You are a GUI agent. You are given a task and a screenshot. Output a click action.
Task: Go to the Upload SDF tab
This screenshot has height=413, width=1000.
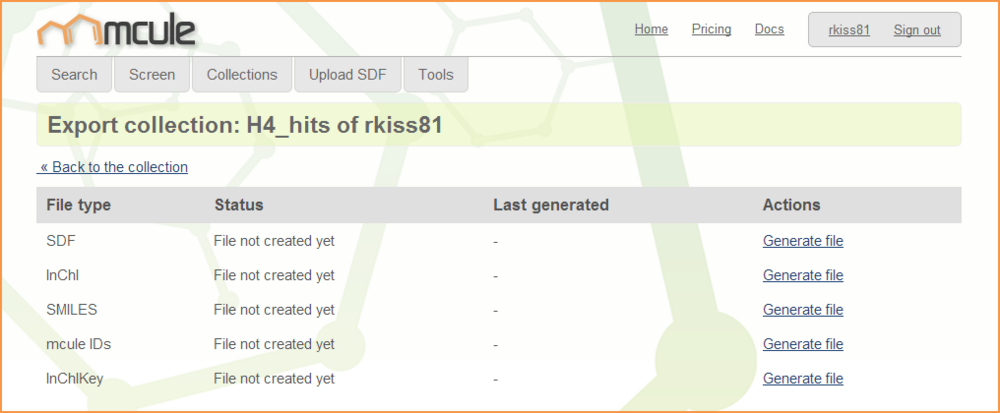347,75
